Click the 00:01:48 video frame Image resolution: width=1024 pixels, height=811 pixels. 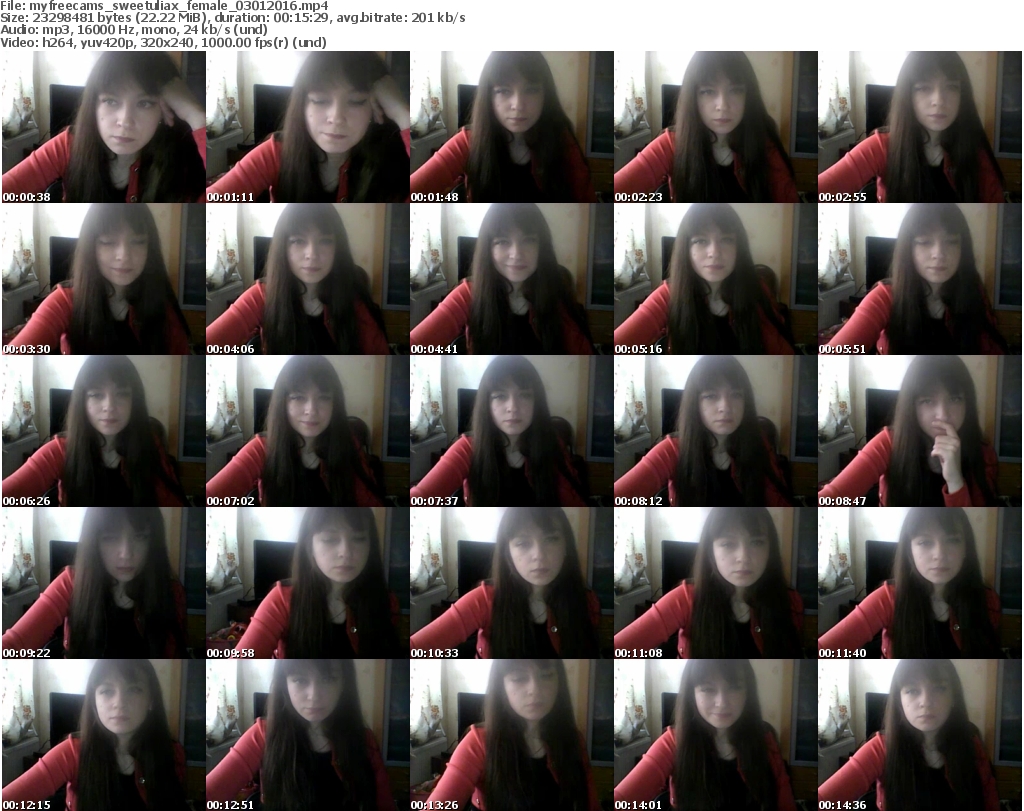[x=512, y=127]
